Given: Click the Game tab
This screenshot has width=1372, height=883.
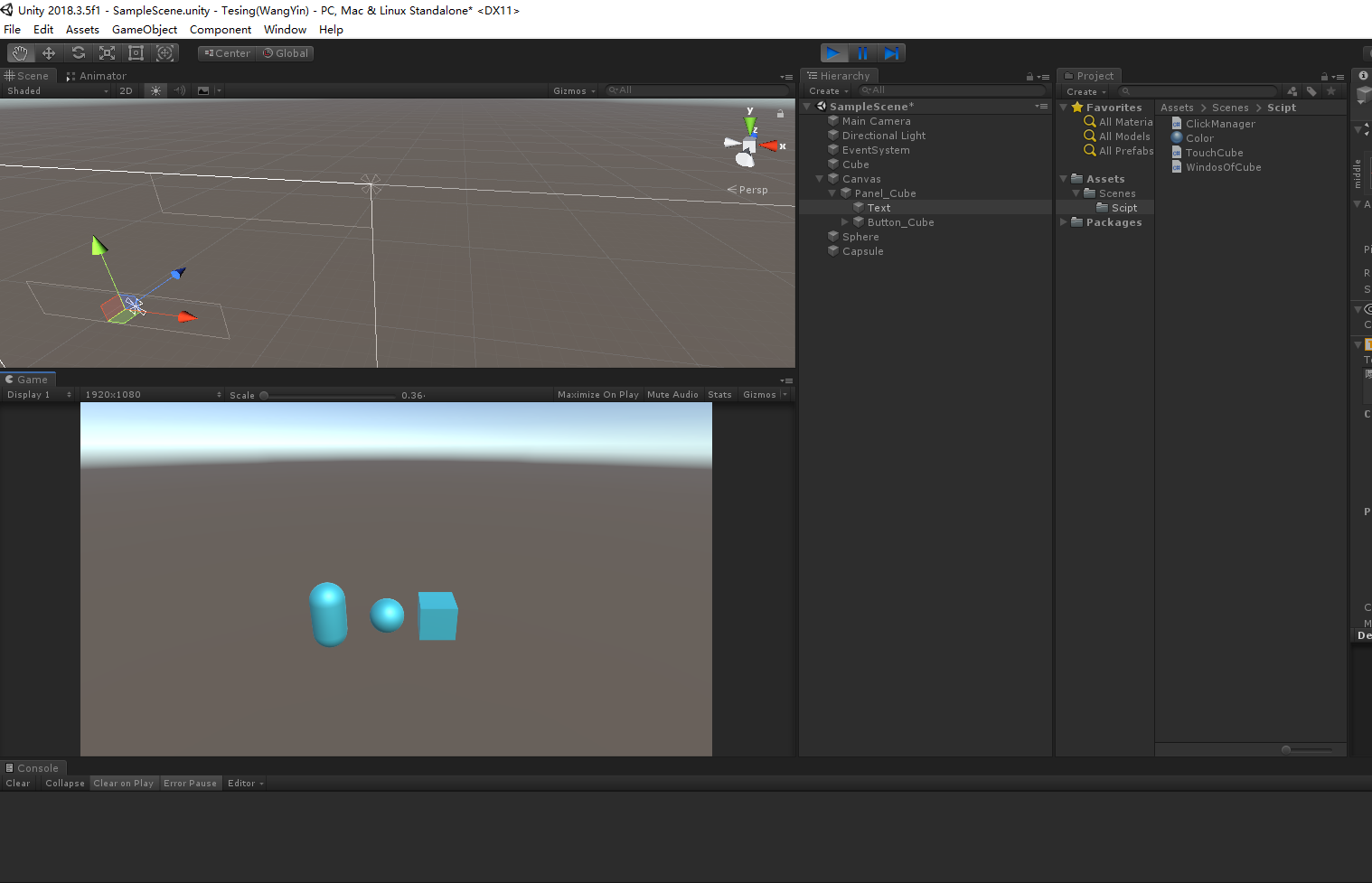Looking at the screenshot, I should point(27,380).
